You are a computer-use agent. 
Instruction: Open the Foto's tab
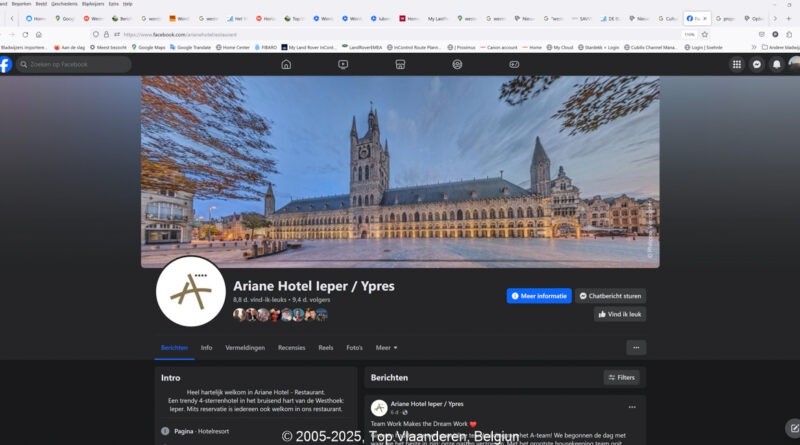[354, 348]
